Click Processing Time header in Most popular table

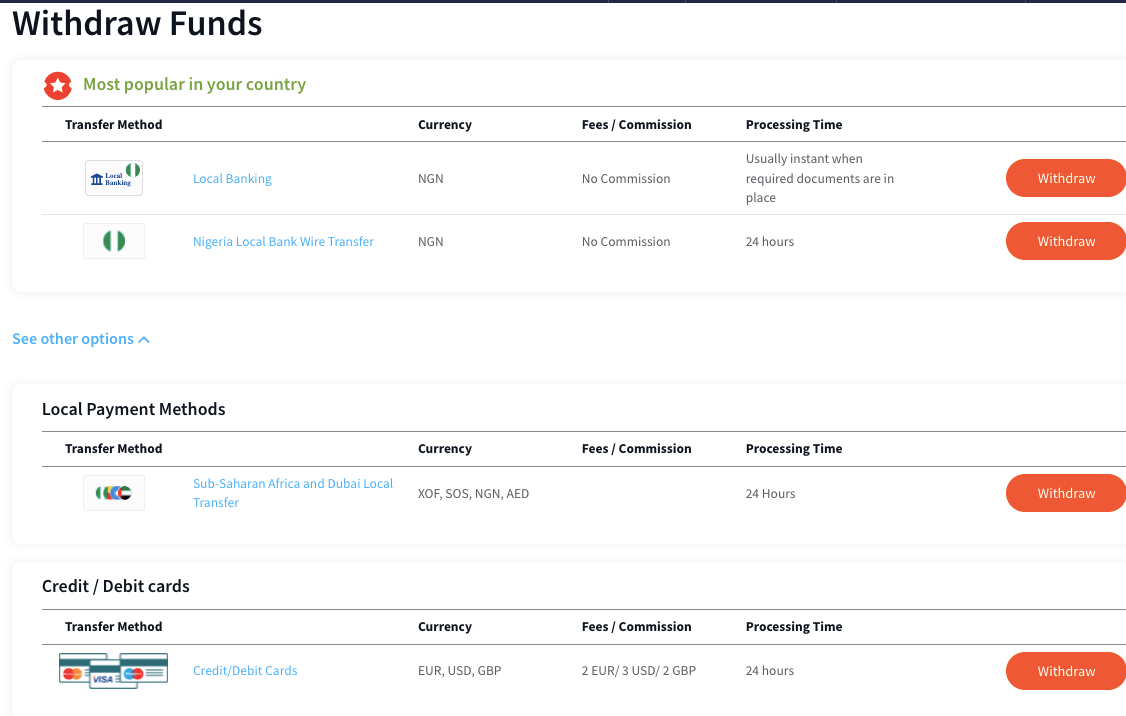click(x=794, y=125)
